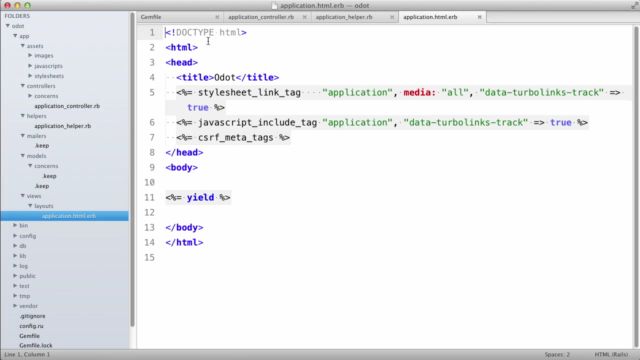Expand the log folder arrow
The width and height of the screenshot is (640, 360).
coord(15,266)
